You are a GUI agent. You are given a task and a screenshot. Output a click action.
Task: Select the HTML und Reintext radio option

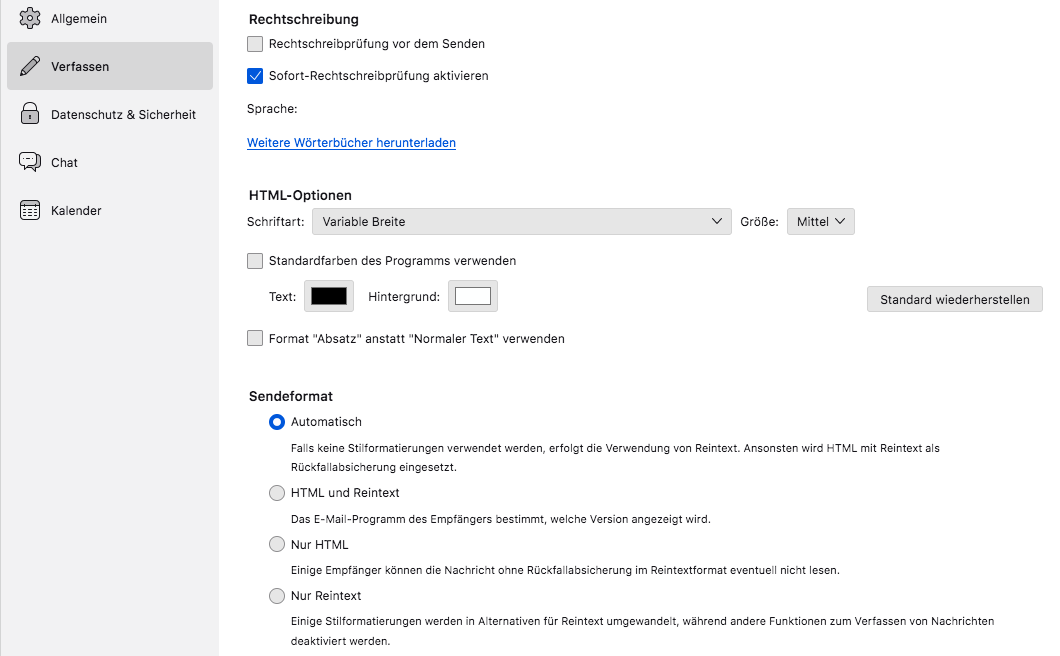click(276, 493)
